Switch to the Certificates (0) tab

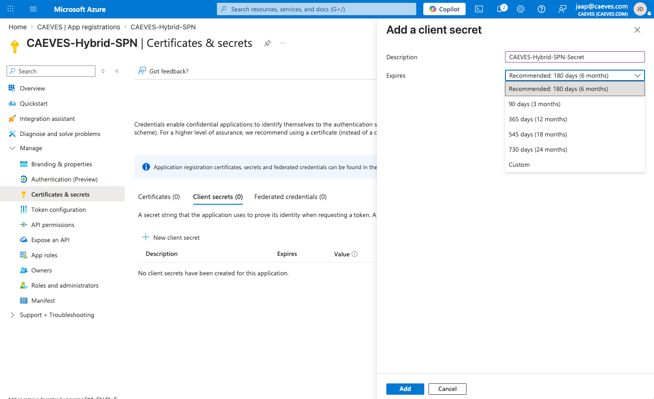[159, 197]
